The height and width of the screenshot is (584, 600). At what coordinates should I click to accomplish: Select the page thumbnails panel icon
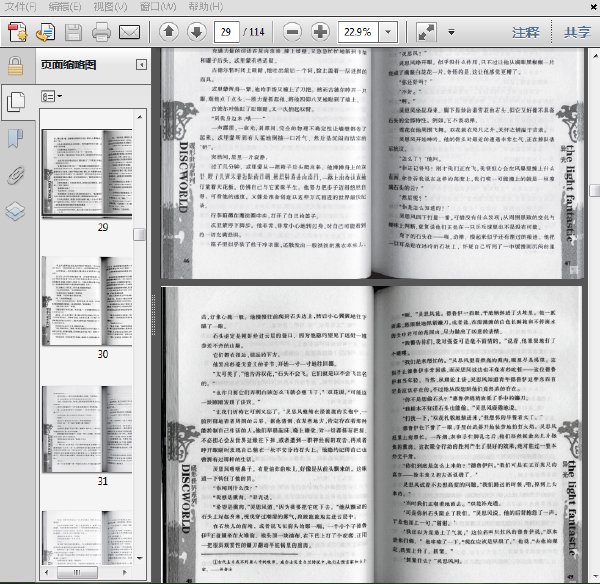pos(16,102)
